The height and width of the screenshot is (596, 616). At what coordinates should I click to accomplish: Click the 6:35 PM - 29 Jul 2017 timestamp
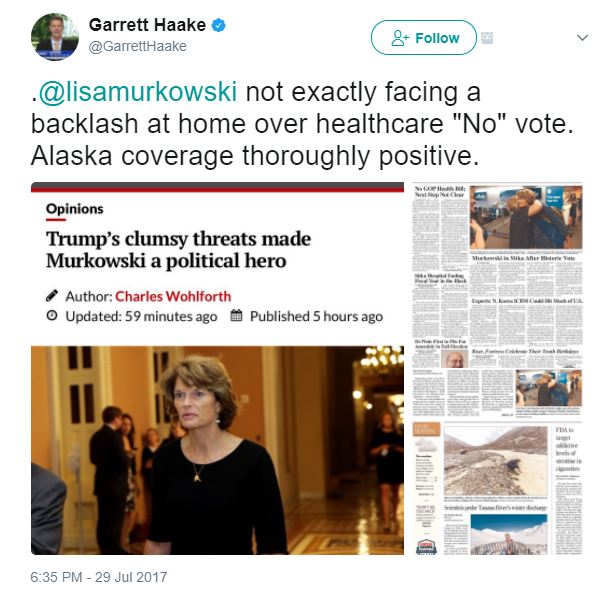(x=99, y=577)
